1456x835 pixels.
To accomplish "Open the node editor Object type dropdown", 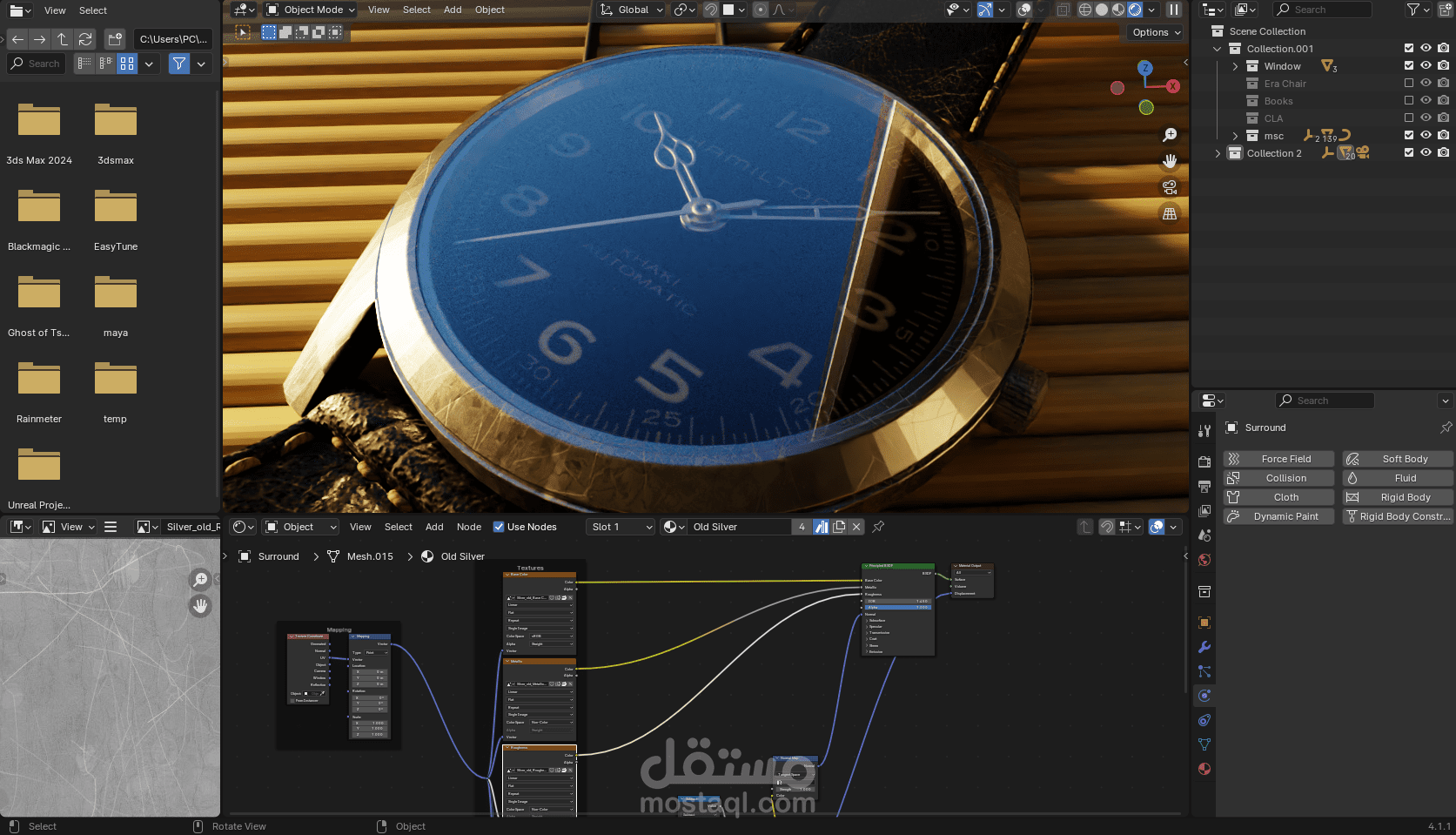I will pyautogui.click(x=300, y=527).
